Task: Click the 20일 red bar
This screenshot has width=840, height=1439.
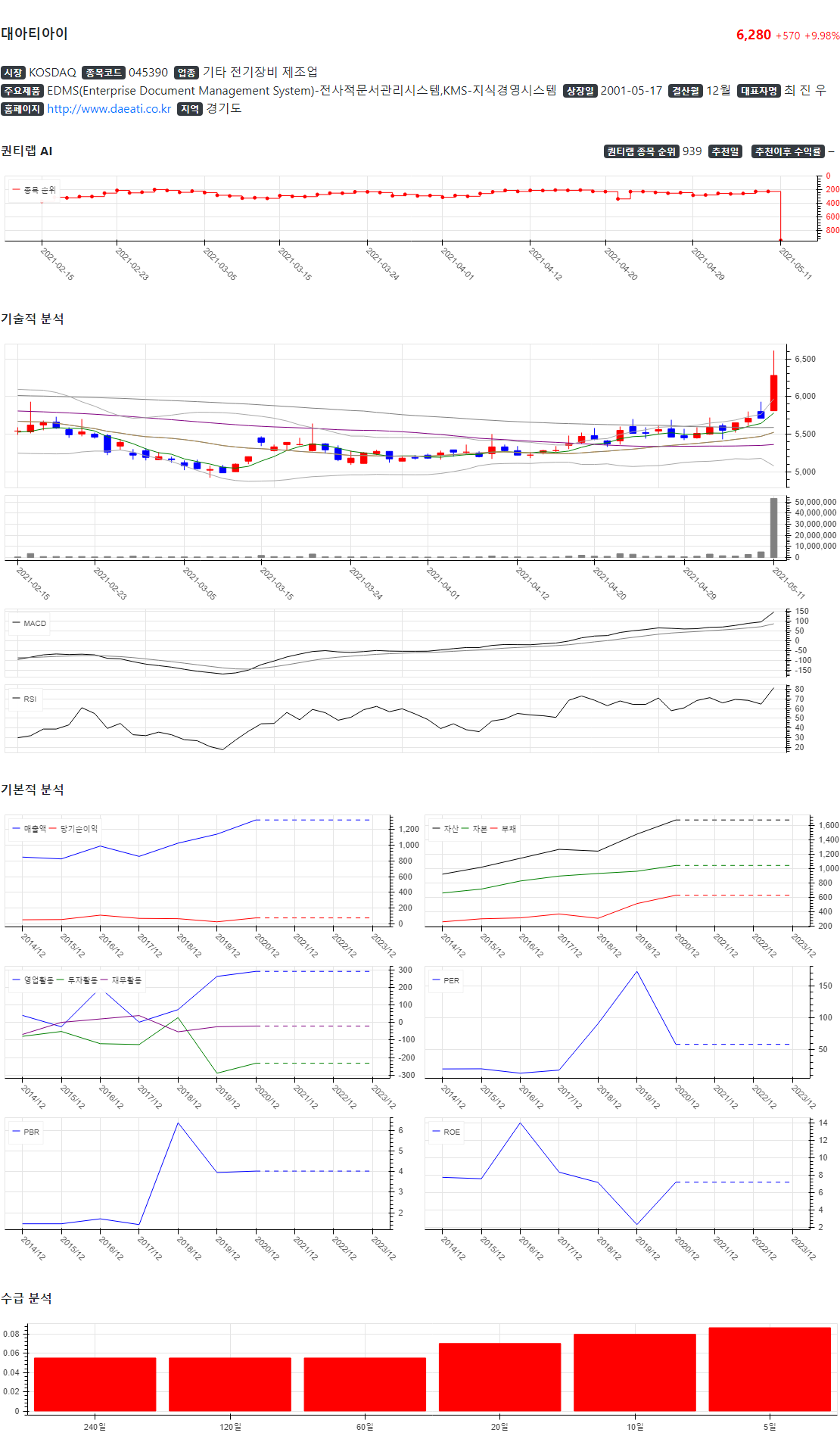Action: click(500, 1377)
